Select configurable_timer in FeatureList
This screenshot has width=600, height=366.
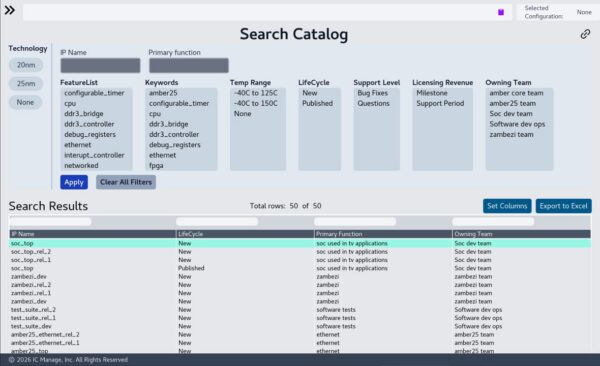click(x=94, y=93)
